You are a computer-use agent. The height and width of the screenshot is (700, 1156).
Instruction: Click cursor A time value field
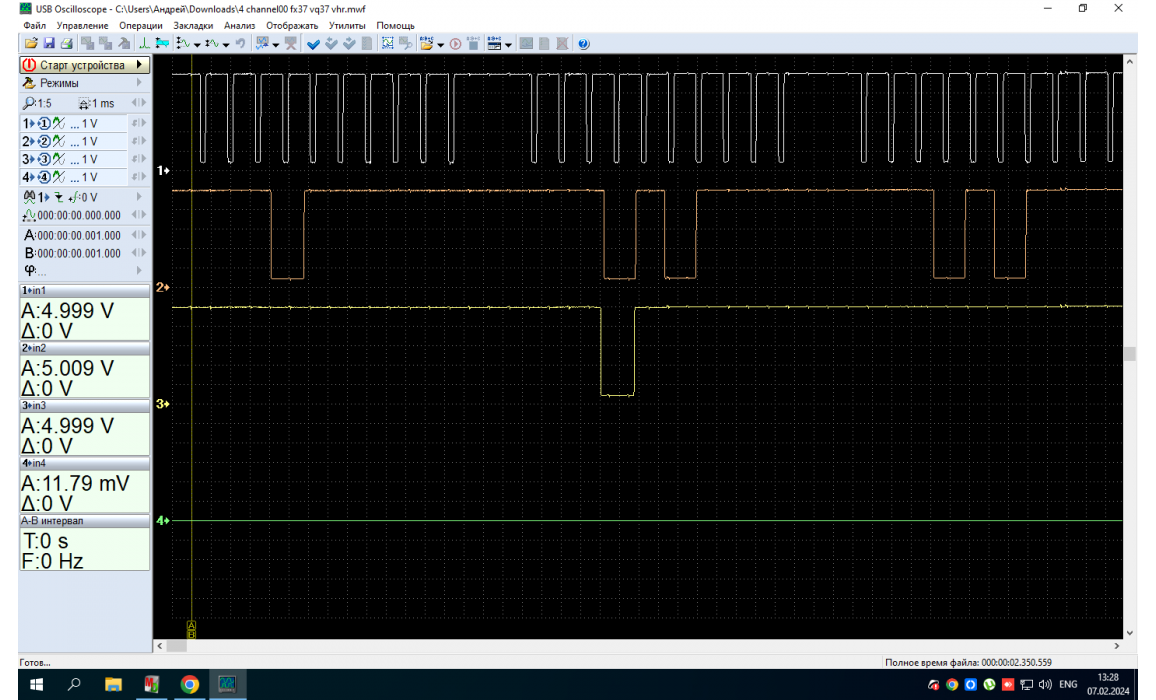click(x=78, y=235)
